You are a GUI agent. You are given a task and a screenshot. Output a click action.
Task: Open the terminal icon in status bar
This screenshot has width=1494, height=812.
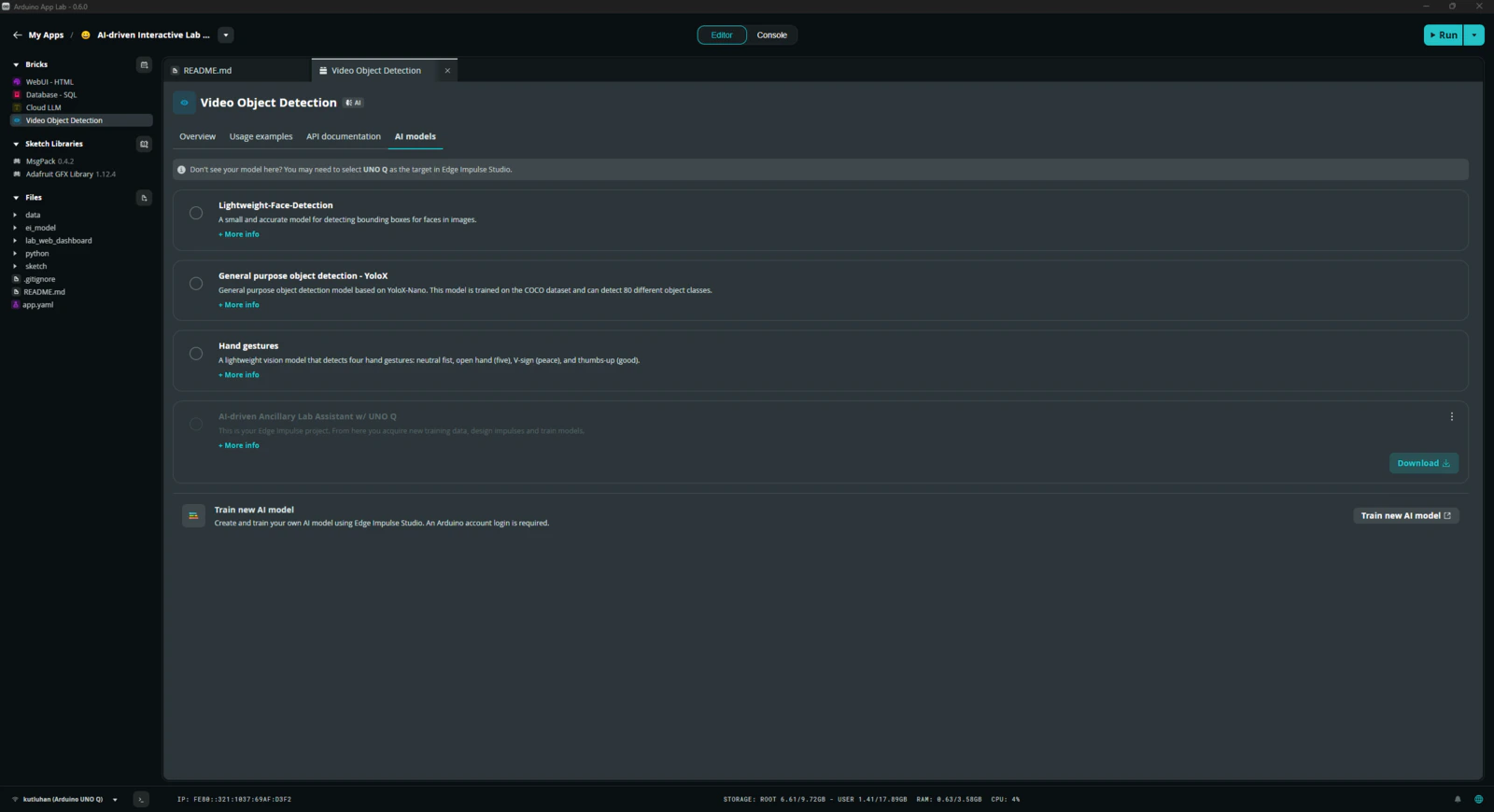click(141, 800)
